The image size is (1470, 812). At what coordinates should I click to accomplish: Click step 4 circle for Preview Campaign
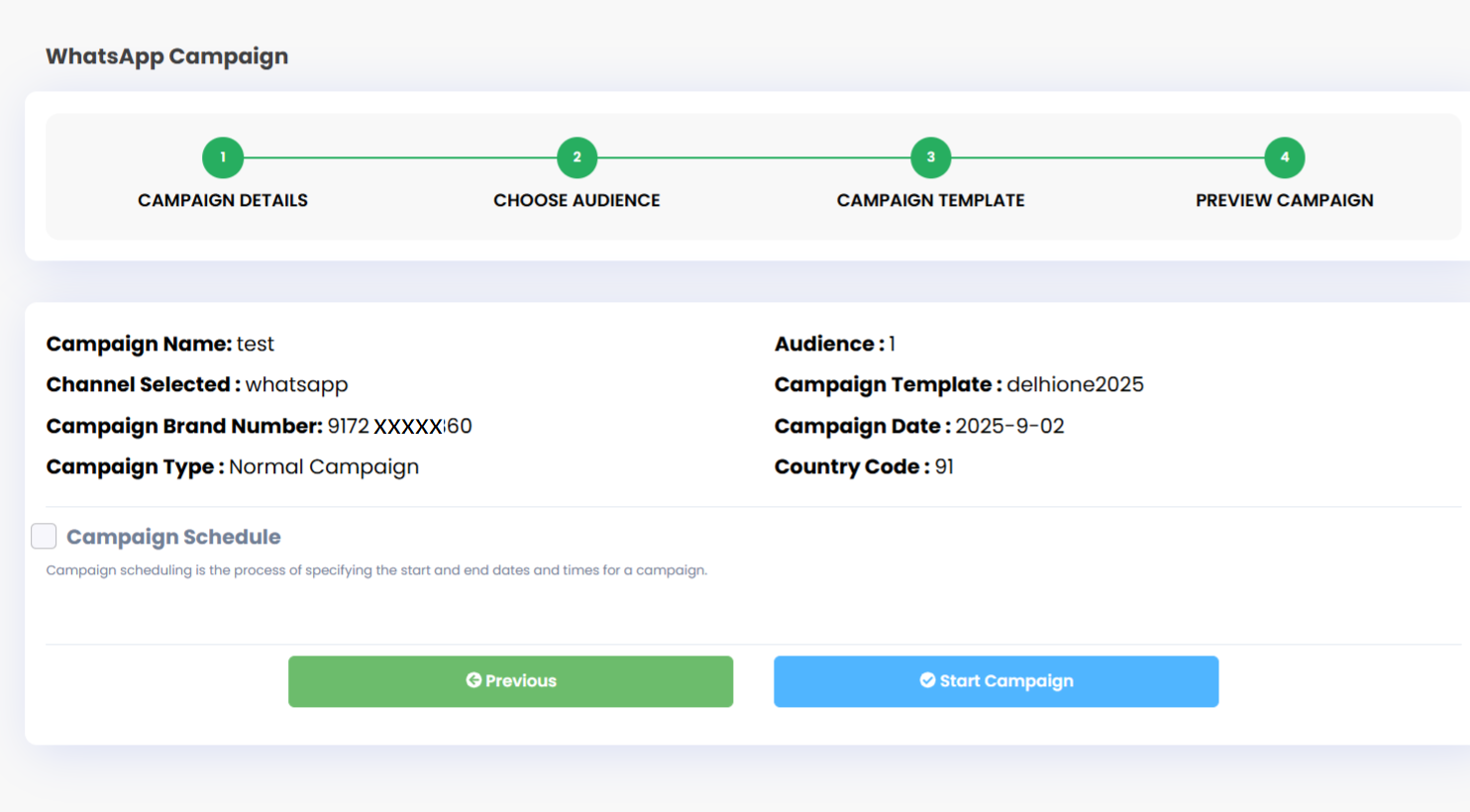1284,157
